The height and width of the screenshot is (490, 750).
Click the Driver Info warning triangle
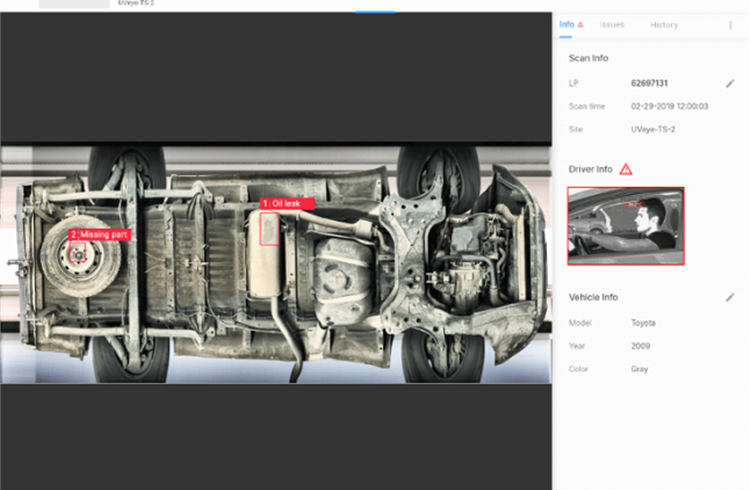[x=626, y=169]
